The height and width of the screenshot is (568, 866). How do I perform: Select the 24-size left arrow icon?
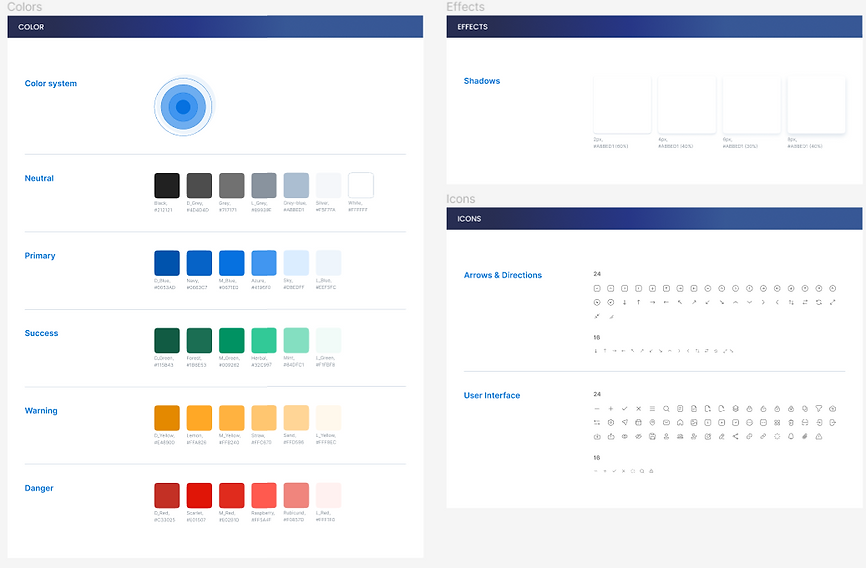click(x=666, y=302)
